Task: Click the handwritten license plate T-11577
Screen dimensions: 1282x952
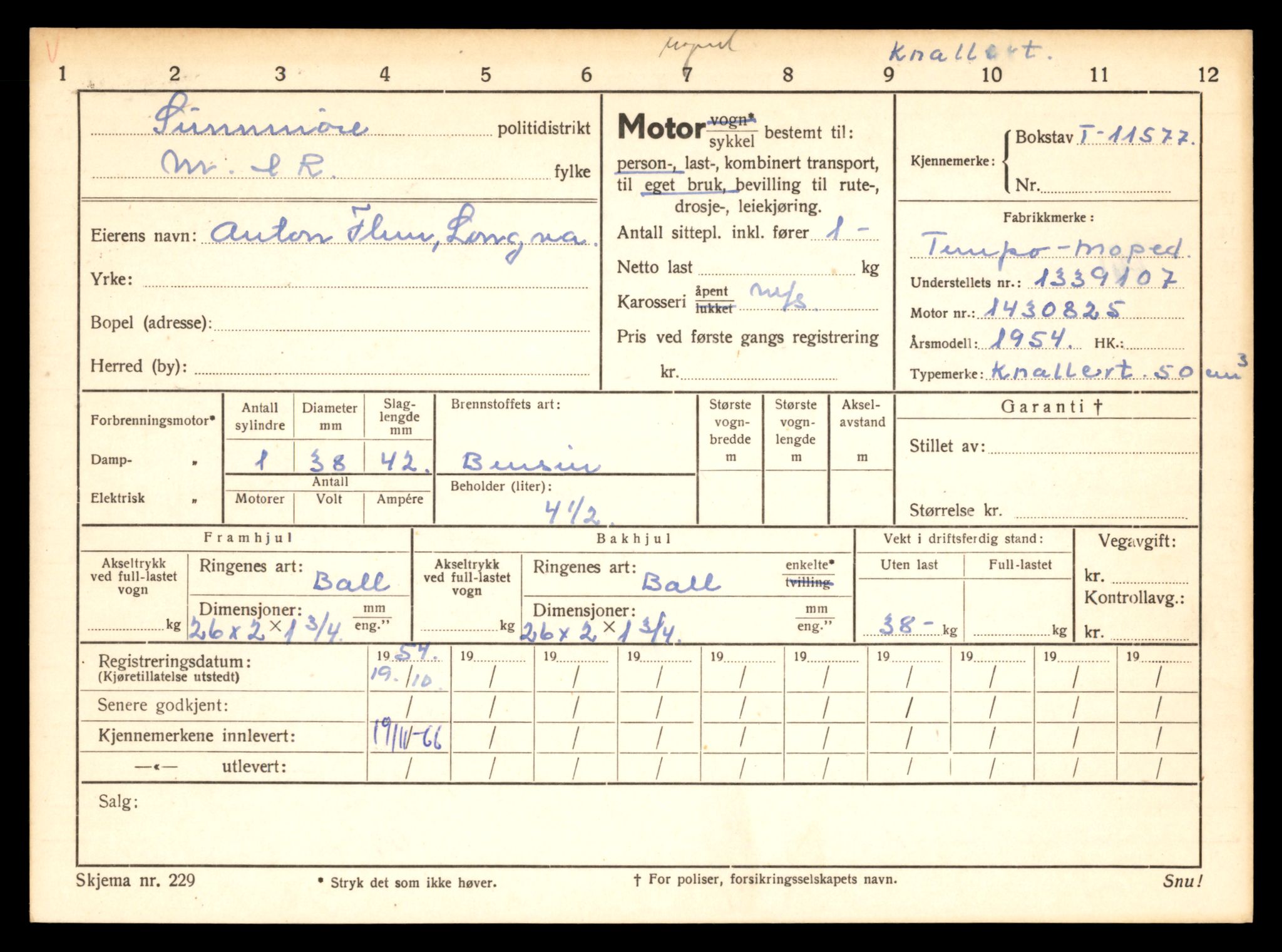Action: (1136, 137)
